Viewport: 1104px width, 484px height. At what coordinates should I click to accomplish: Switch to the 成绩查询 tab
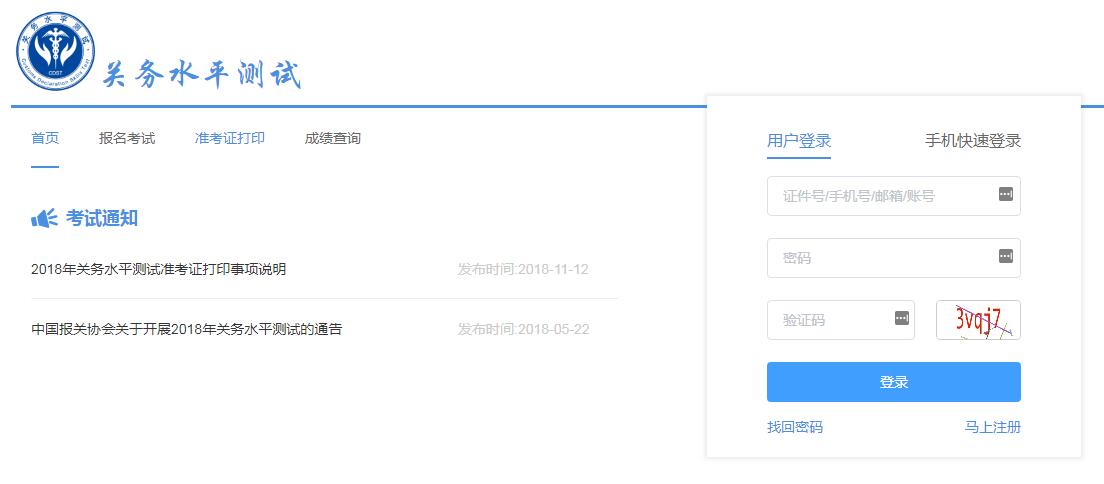[x=332, y=138]
